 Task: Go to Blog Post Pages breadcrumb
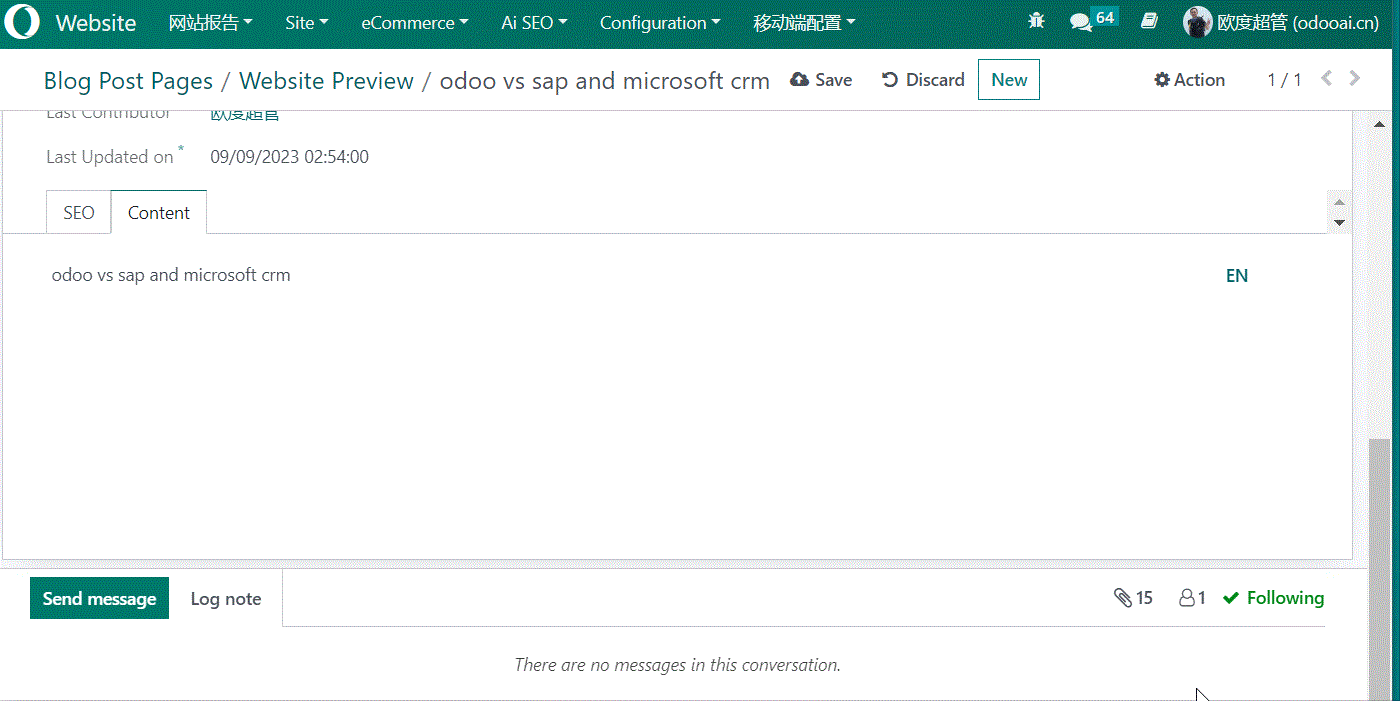point(128,81)
